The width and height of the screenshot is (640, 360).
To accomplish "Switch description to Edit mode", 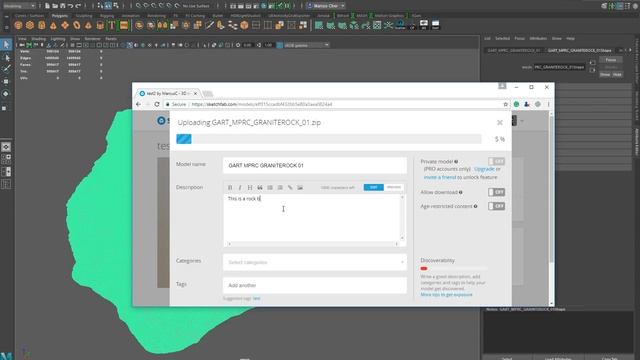I will pos(373,187).
